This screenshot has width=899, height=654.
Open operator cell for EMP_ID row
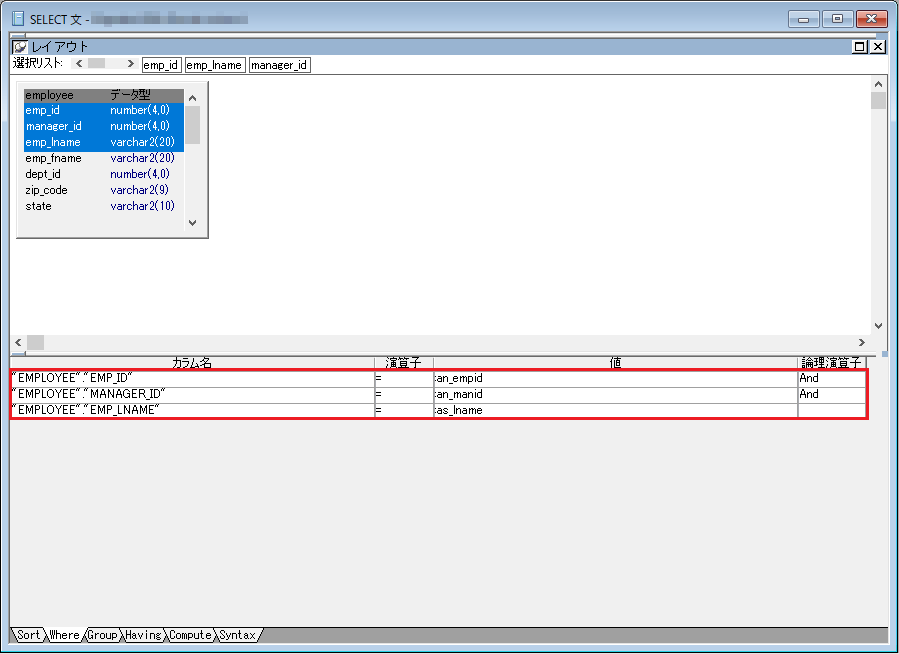point(403,379)
